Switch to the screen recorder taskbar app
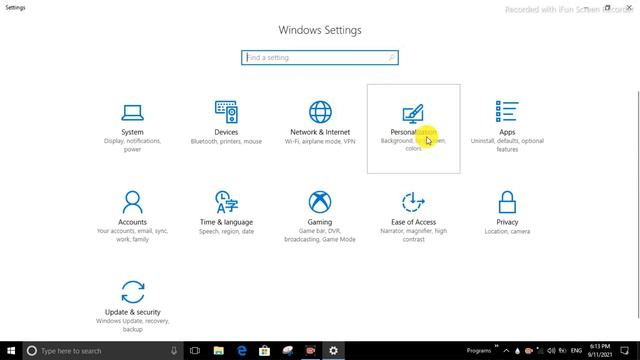The image size is (640, 360). [311, 351]
